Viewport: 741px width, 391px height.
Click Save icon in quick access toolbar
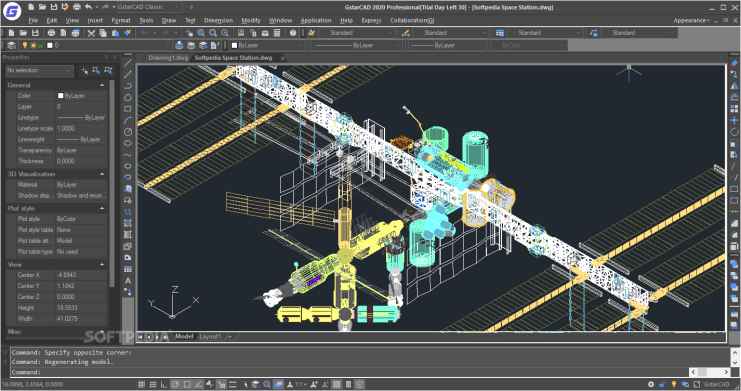[x=53, y=7]
